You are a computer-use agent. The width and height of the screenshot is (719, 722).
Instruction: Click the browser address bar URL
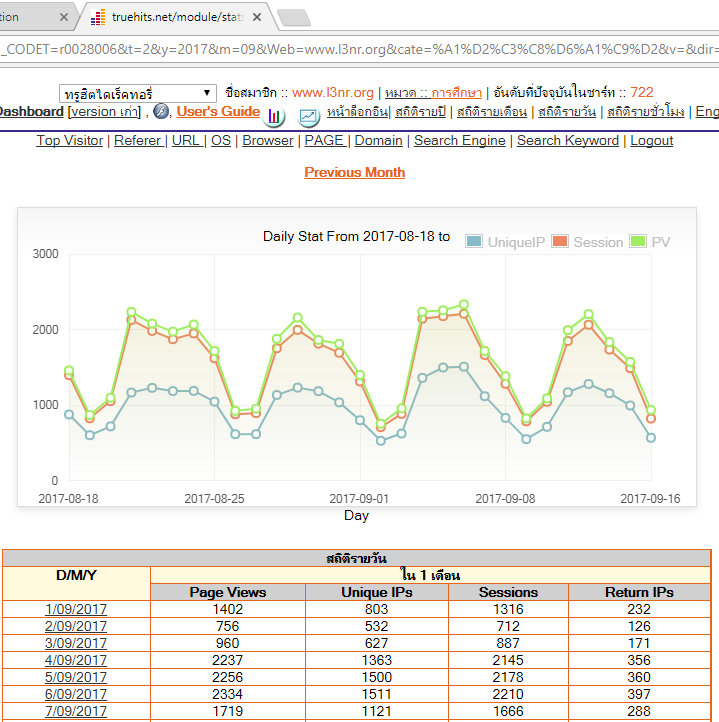pos(359,49)
